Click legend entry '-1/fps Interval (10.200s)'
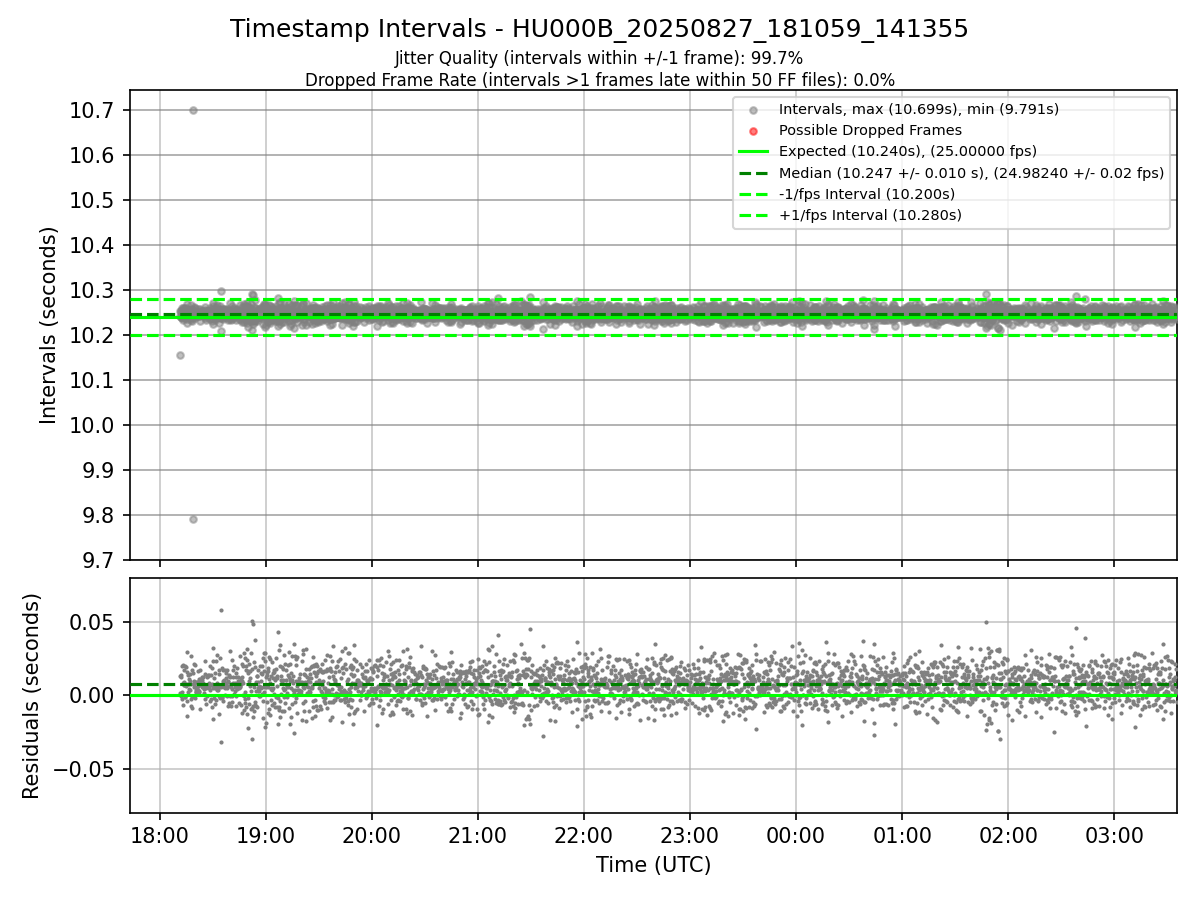Viewport: 1200px width, 900px height. pos(866,194)
